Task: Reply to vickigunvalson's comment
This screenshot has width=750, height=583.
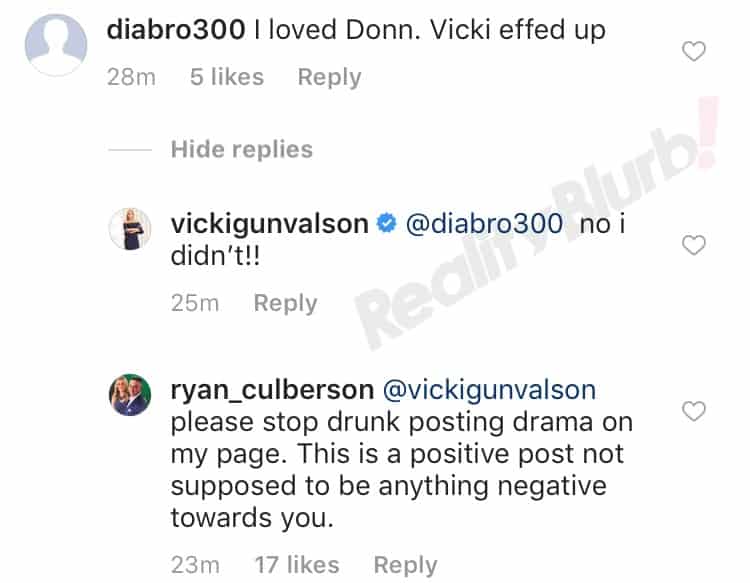Action: (285, 303)
